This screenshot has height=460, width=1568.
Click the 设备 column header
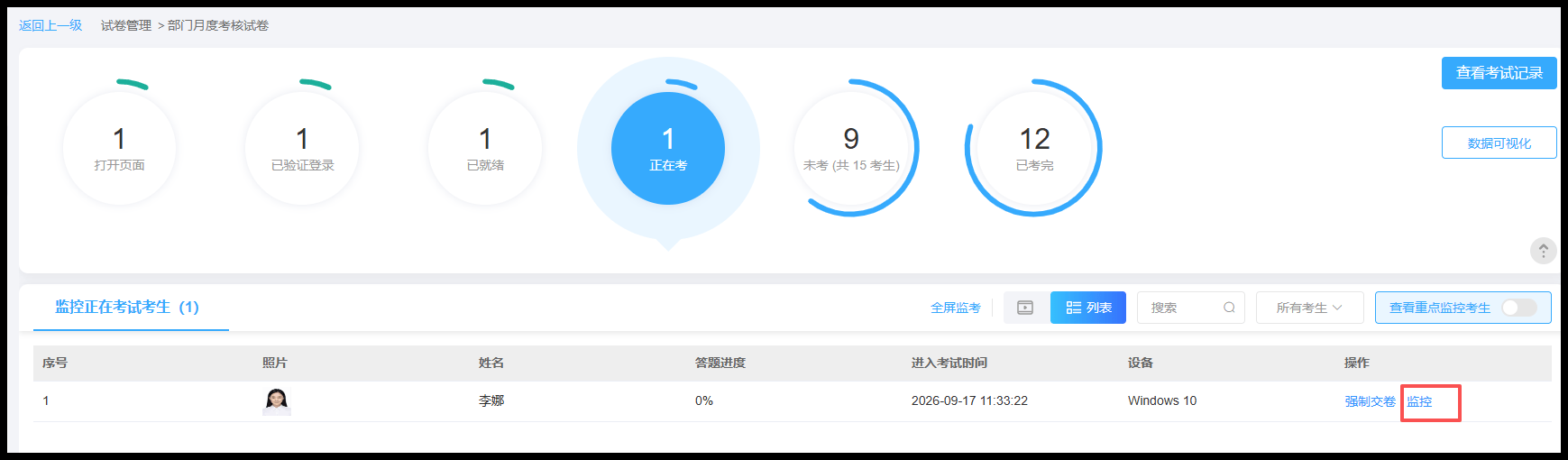pyautogui.click(x=1141, y=363)
